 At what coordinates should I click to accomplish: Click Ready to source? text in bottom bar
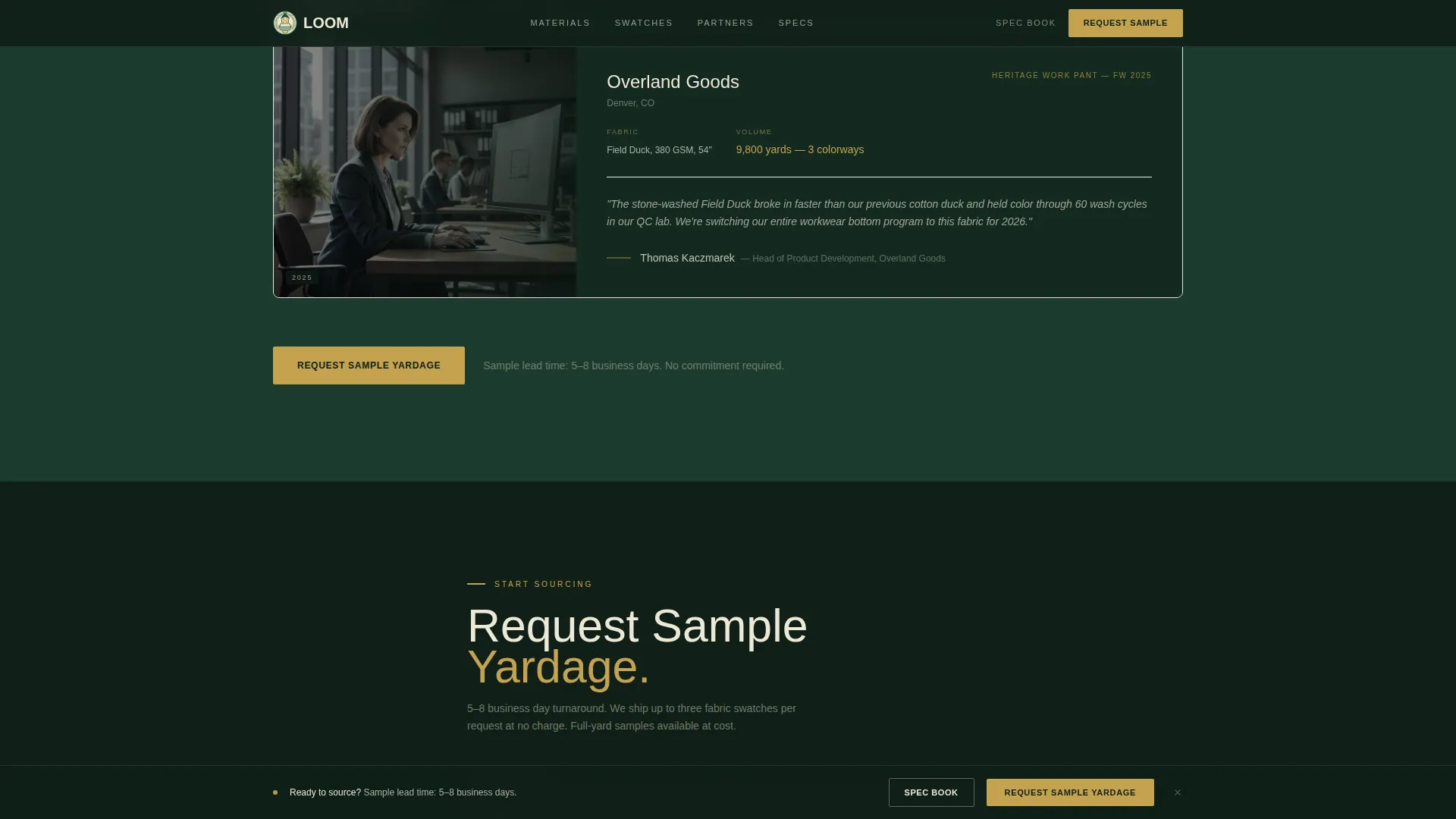[325, 792]
